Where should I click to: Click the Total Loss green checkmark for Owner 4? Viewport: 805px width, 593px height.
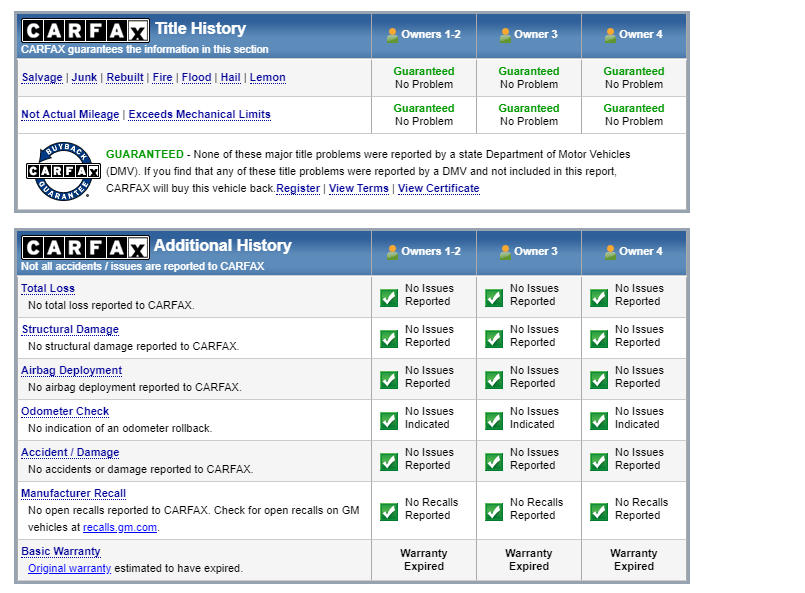599,298
